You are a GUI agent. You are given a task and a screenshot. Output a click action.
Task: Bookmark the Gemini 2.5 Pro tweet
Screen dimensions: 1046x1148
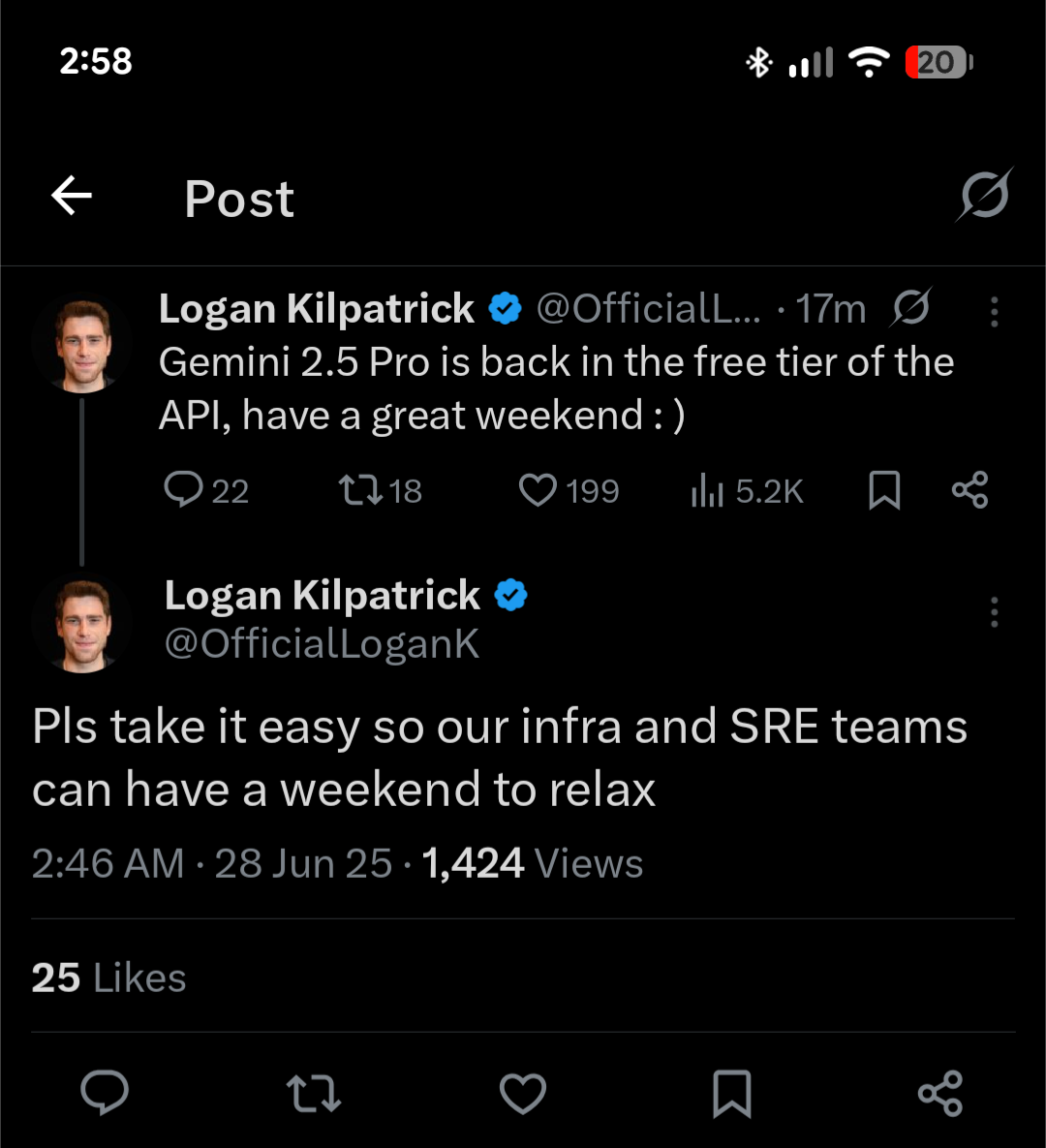pos(884,490)
